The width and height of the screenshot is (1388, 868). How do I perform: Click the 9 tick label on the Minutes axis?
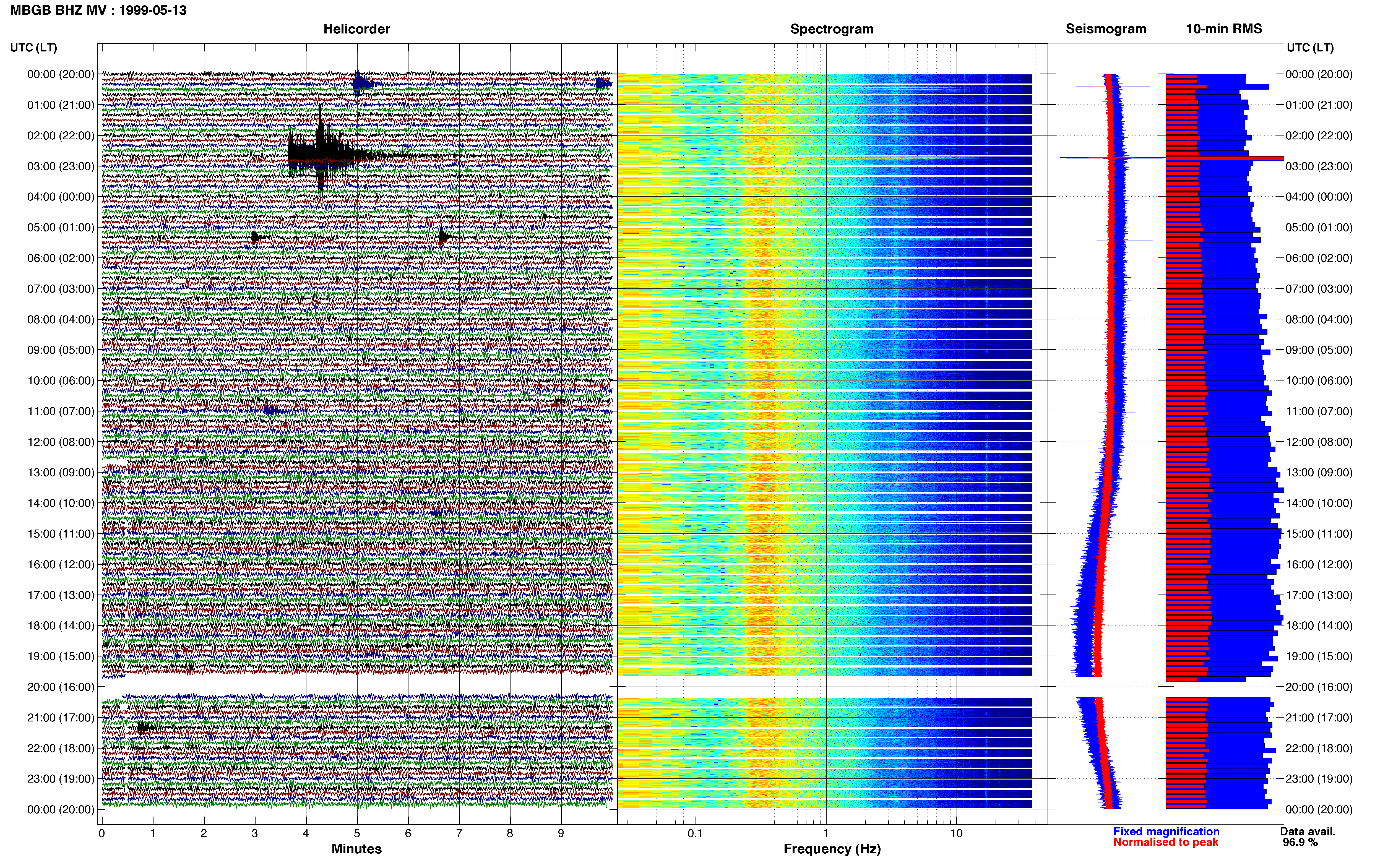[x=561, y=833]
